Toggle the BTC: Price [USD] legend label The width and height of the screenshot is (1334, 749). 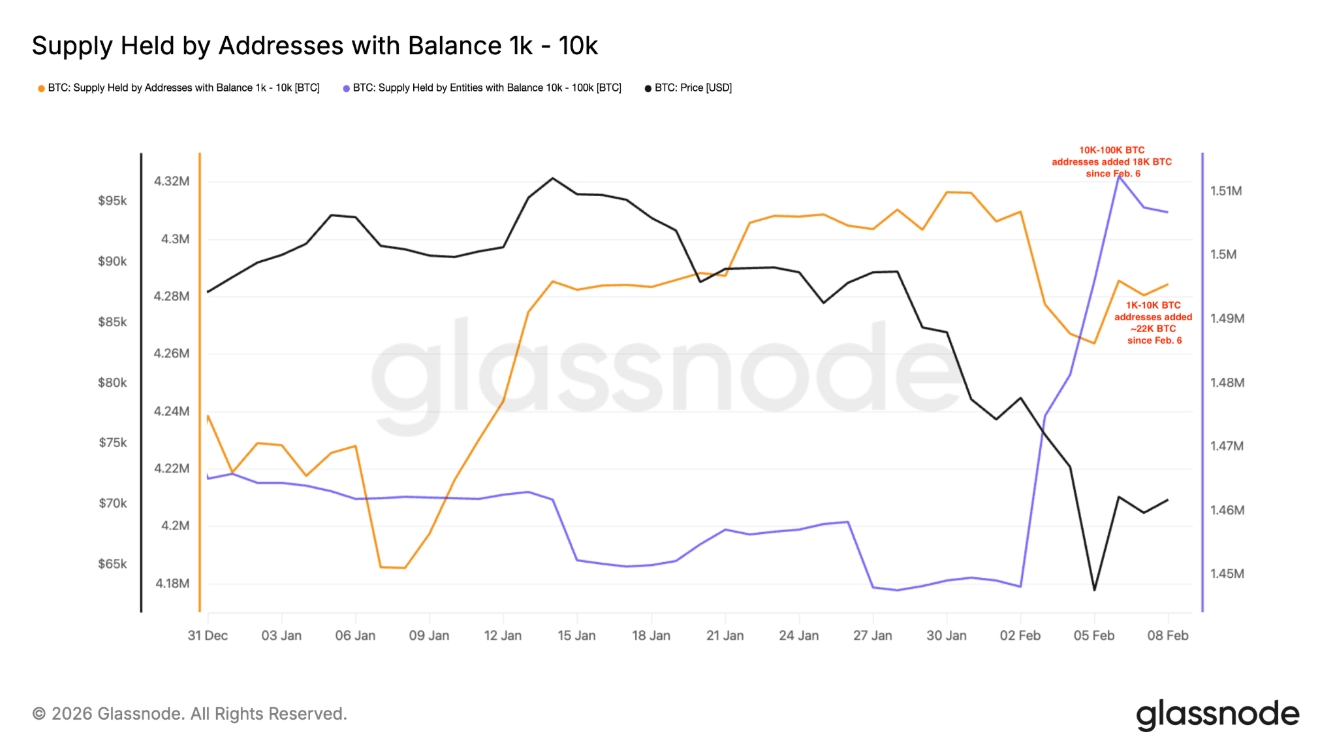click(693, 88)
